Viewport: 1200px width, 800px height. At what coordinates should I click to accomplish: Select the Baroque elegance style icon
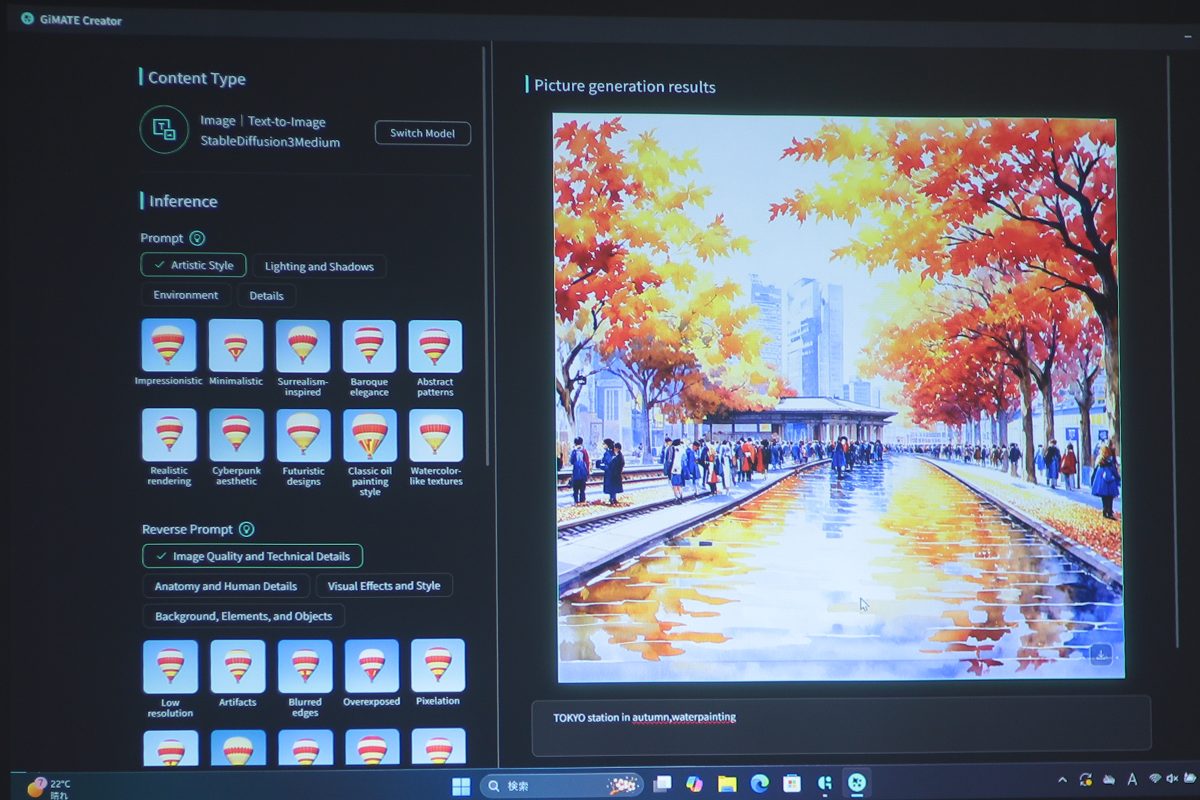click(369, 346)
